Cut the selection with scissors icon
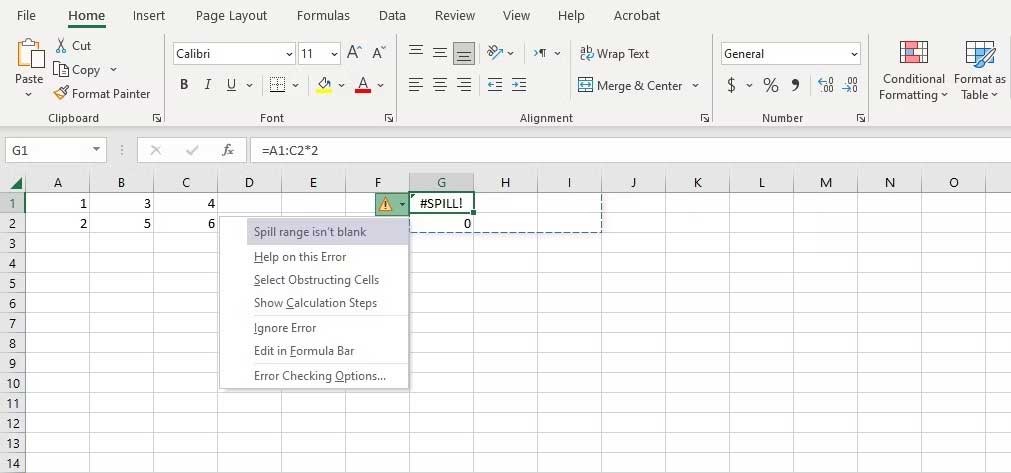This screenshot has width=1011, height=473. (61, 46)
